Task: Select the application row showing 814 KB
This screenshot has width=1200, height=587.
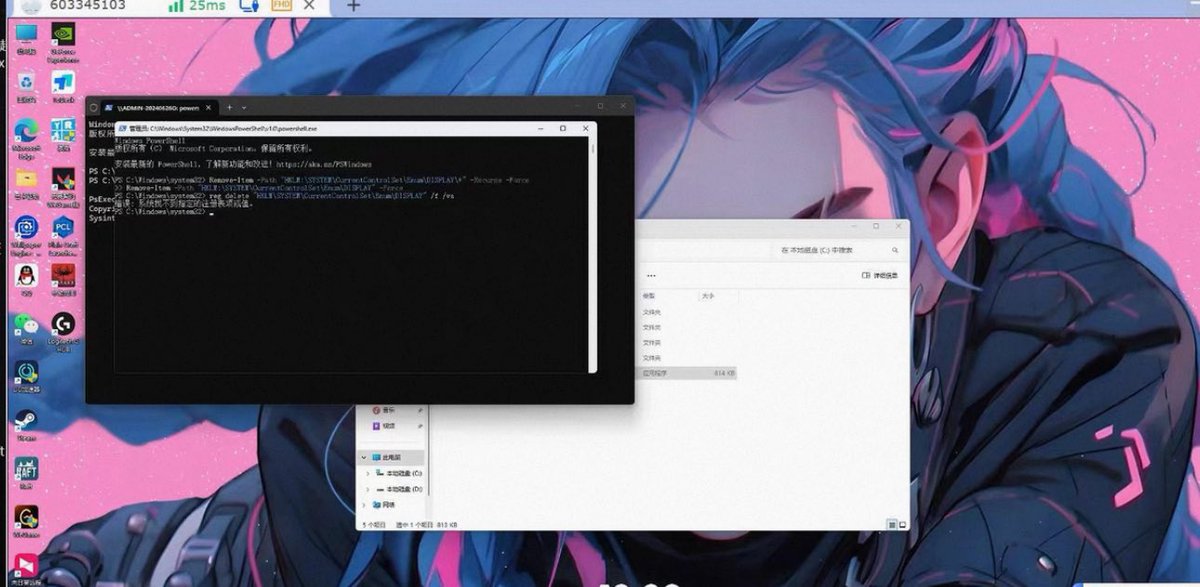Action: 689,372
